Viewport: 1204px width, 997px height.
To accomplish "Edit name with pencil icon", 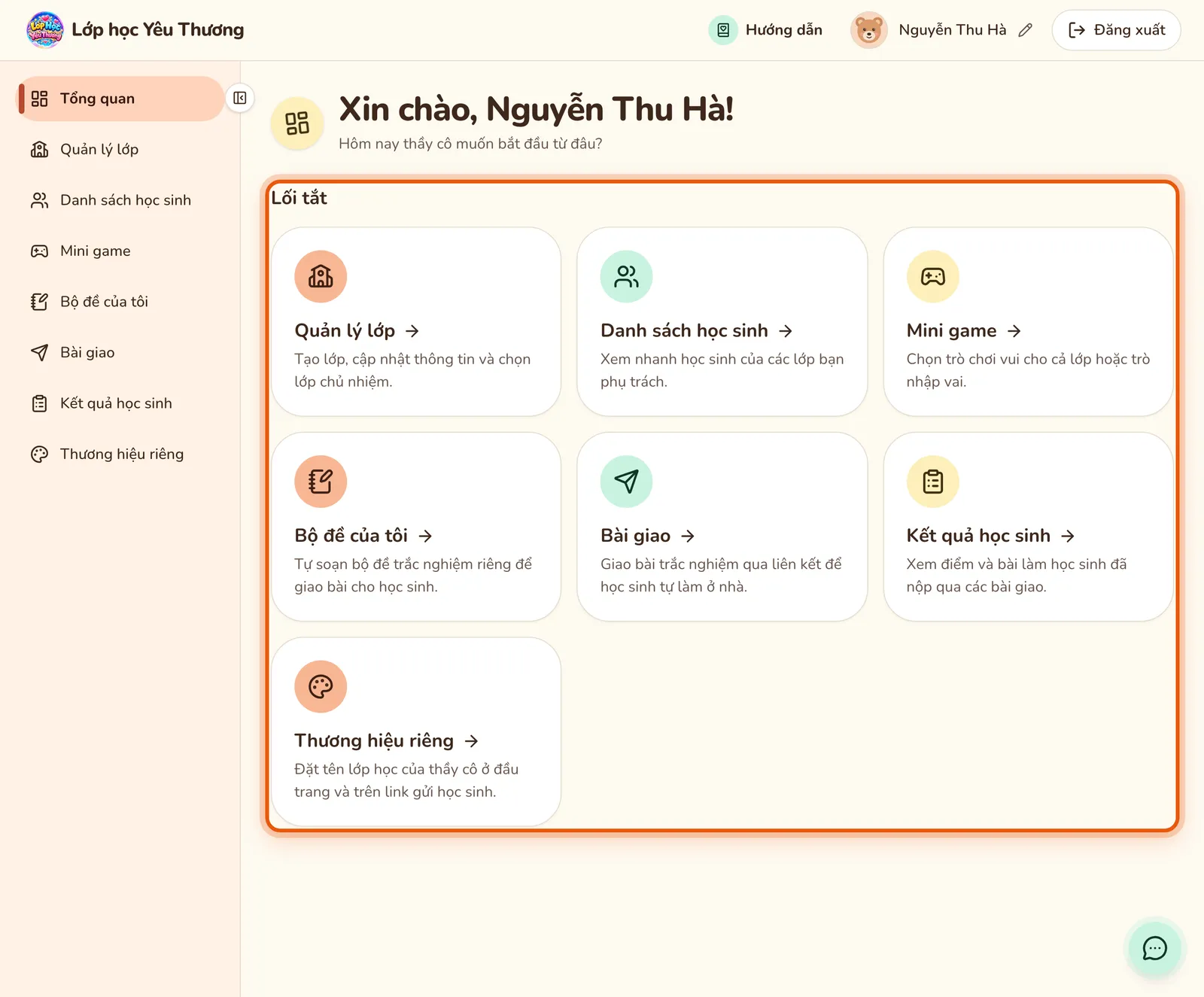I will [1025, 30].
